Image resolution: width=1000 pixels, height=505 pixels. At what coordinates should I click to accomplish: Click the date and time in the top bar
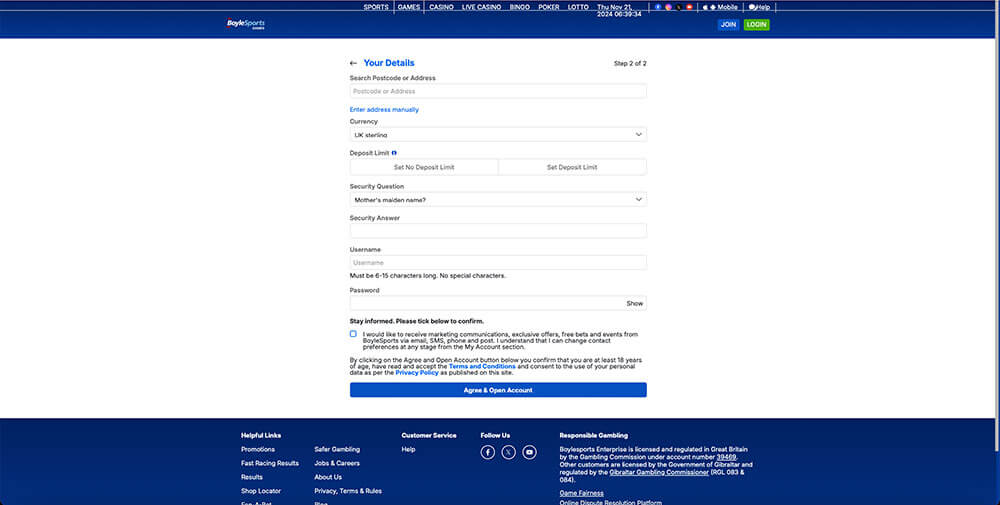click(619, 10)
